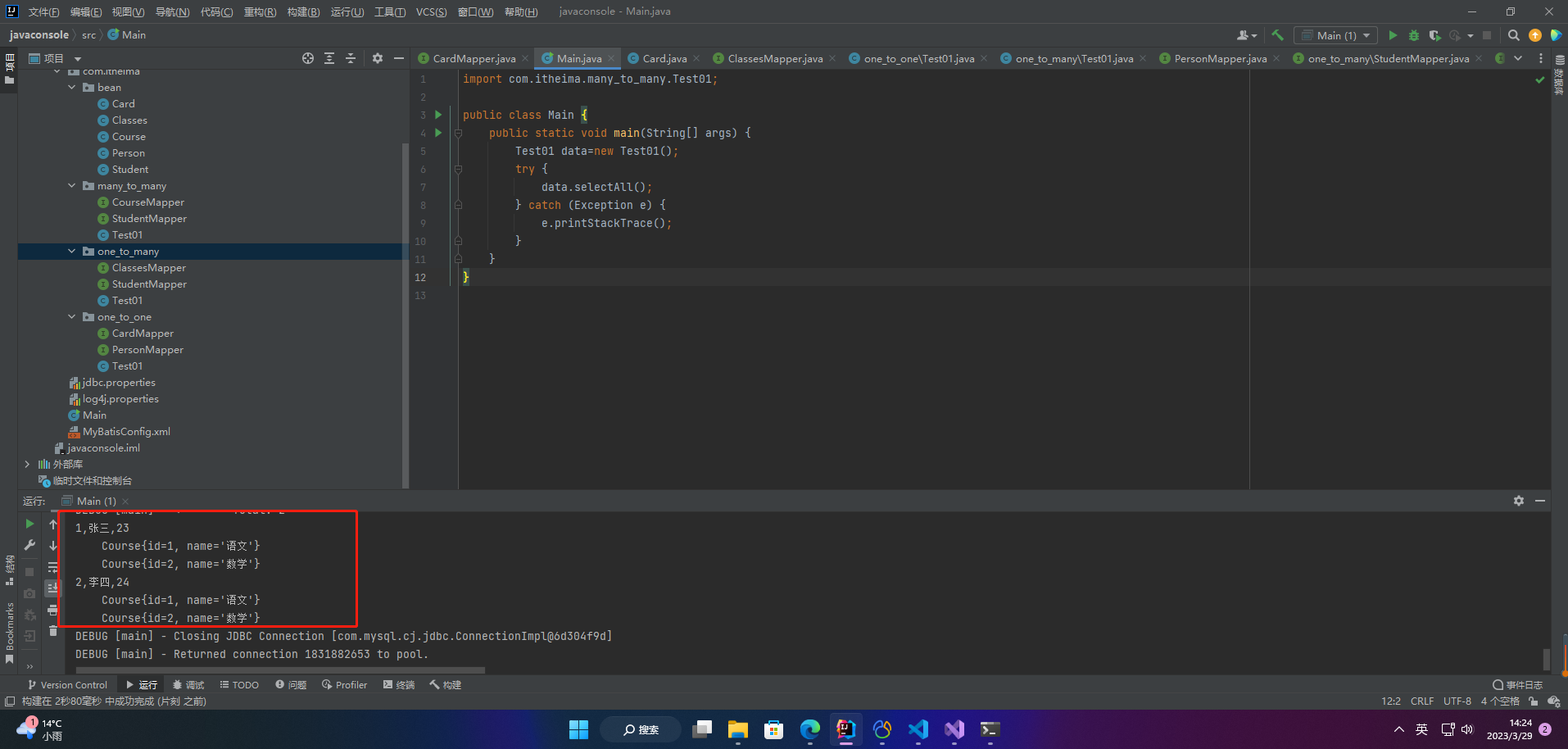Screen dimensions: 1568x749
Task: Open the 事件日志 event log
Action: (x=1518, y=685)
